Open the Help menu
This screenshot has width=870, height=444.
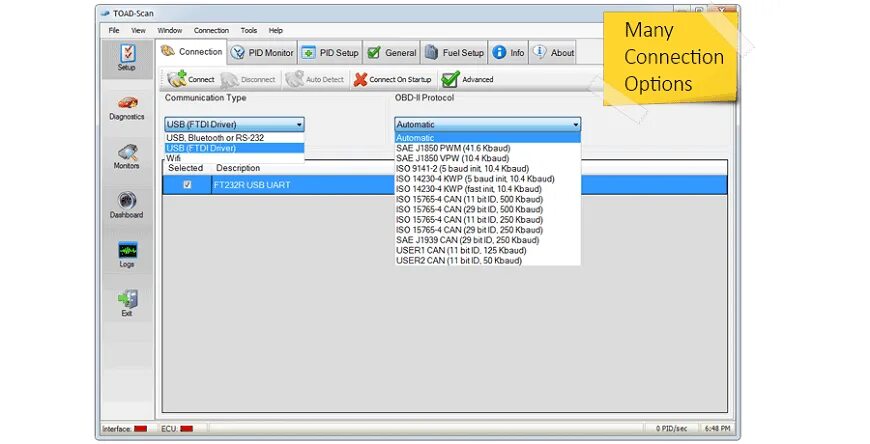pyautogui.click(x=275, y=31)
